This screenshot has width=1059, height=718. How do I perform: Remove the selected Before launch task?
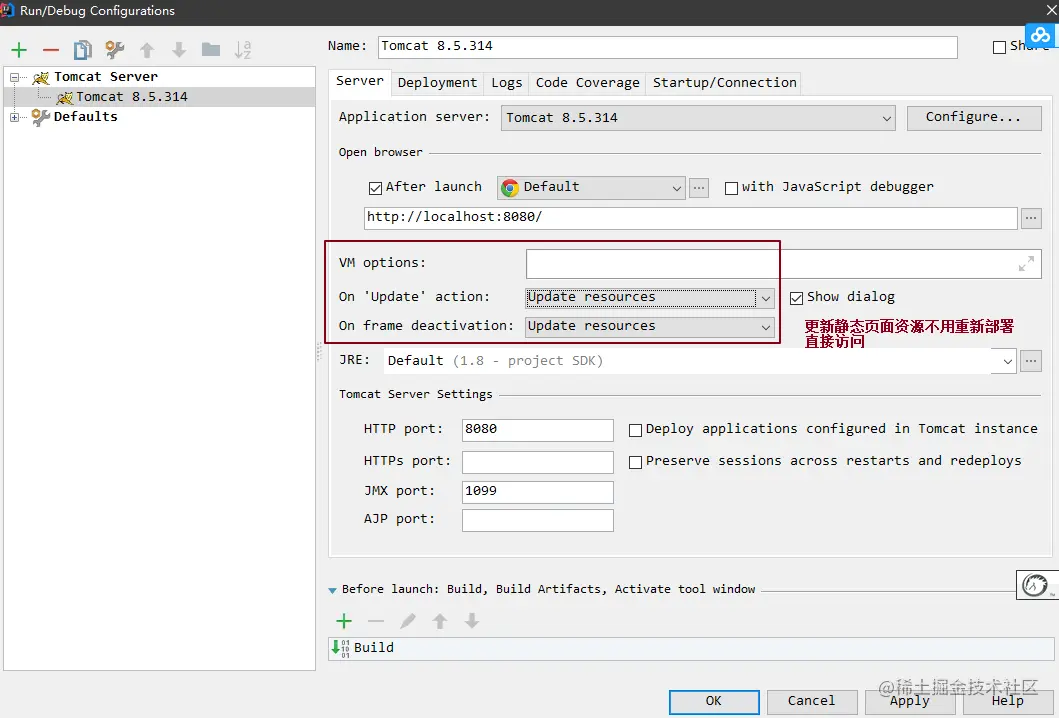(x=376, y=621)
